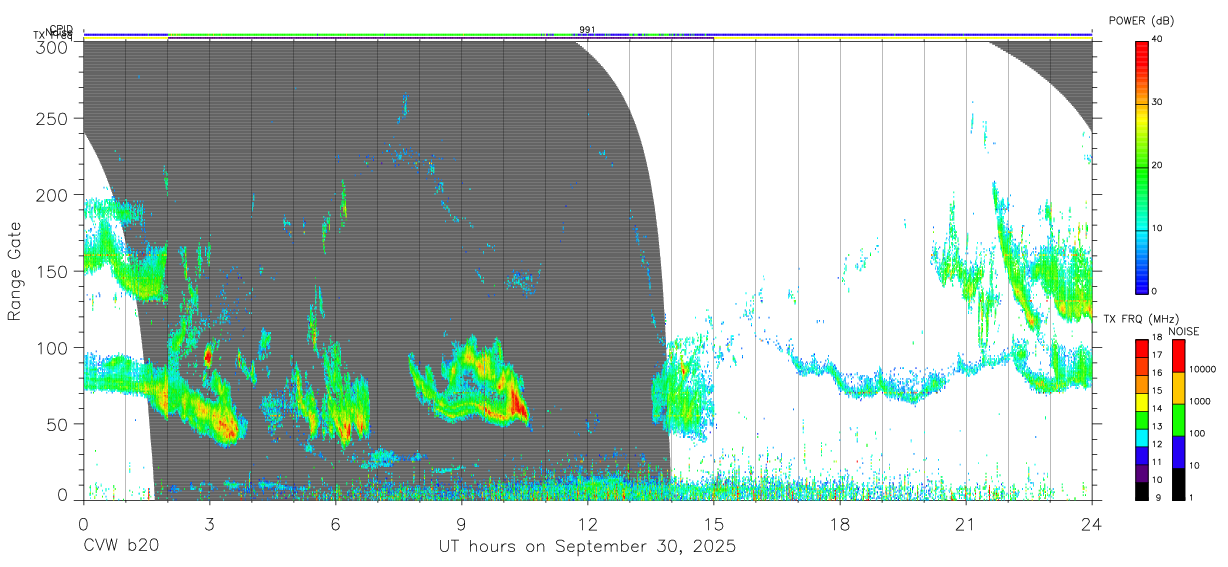
Task: Click the 200 tick on Range Gate axis
Action: (54, 194)
